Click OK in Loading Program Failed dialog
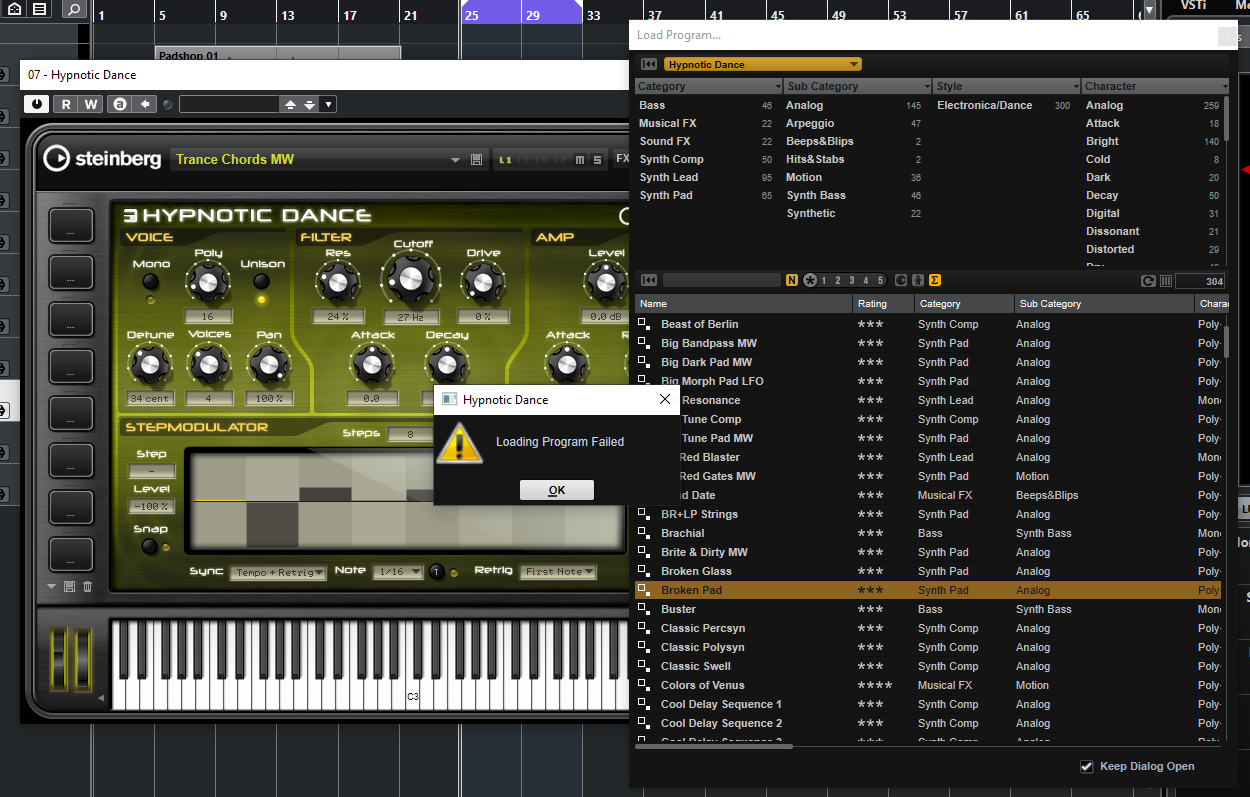Viewport: 1250px width, 797px height. 557,490
